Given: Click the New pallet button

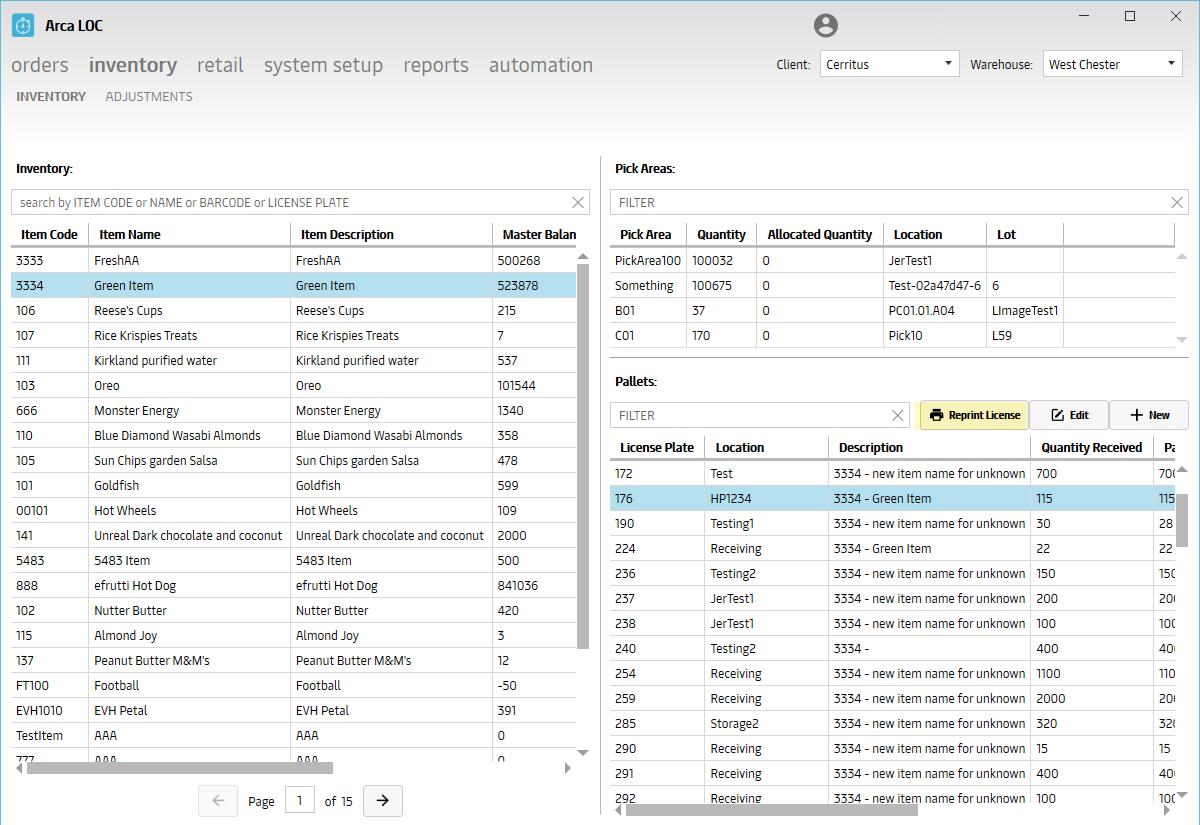Looking at the screenshot, I should (1149, 415).
